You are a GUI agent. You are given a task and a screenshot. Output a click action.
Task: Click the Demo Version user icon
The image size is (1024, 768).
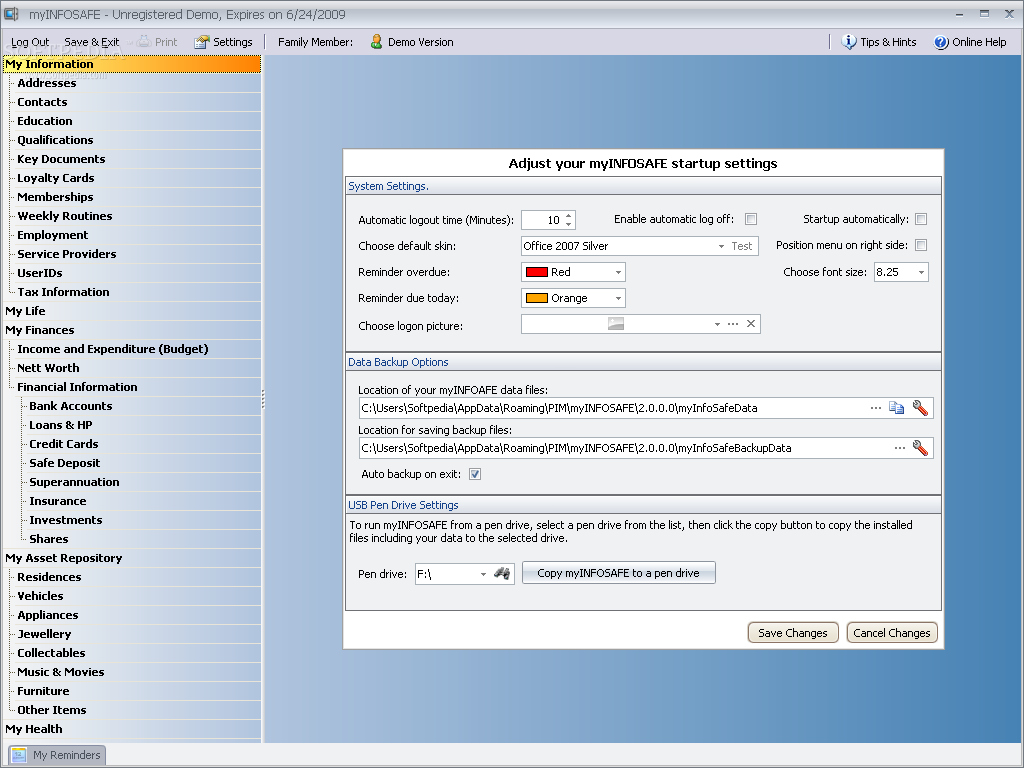[x=376, y=42]
